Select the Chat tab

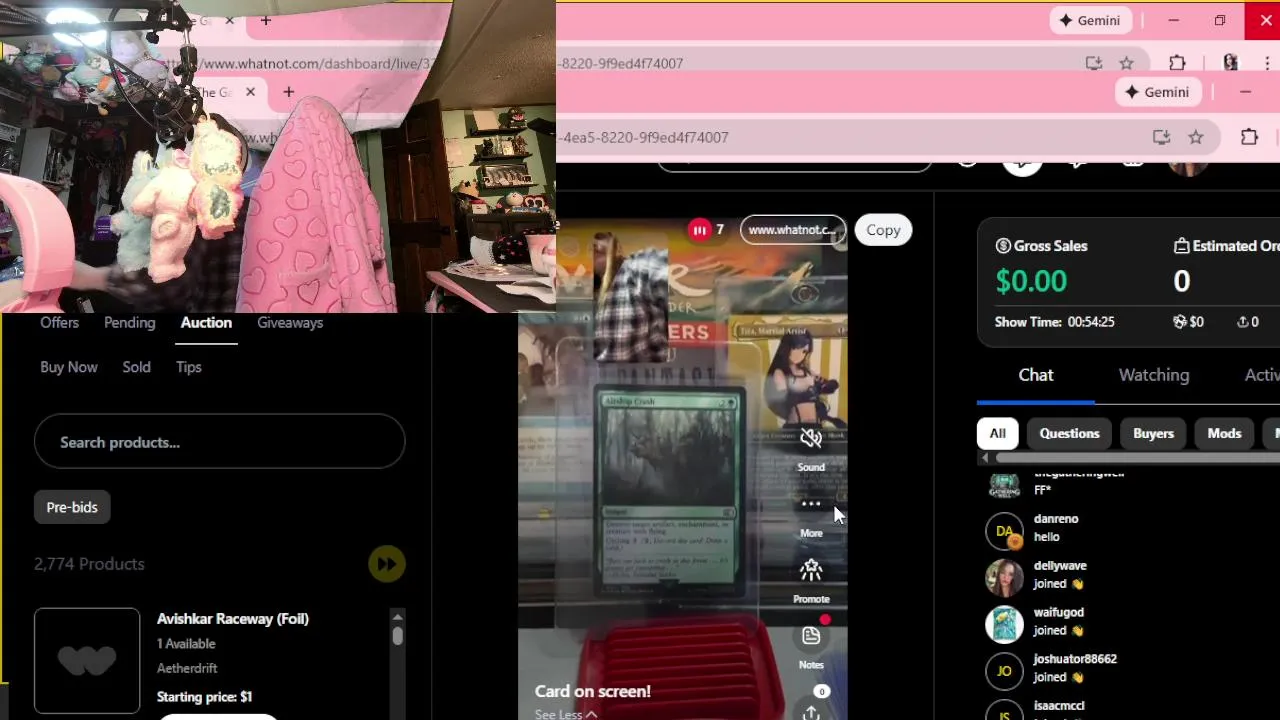point(1036,375)
